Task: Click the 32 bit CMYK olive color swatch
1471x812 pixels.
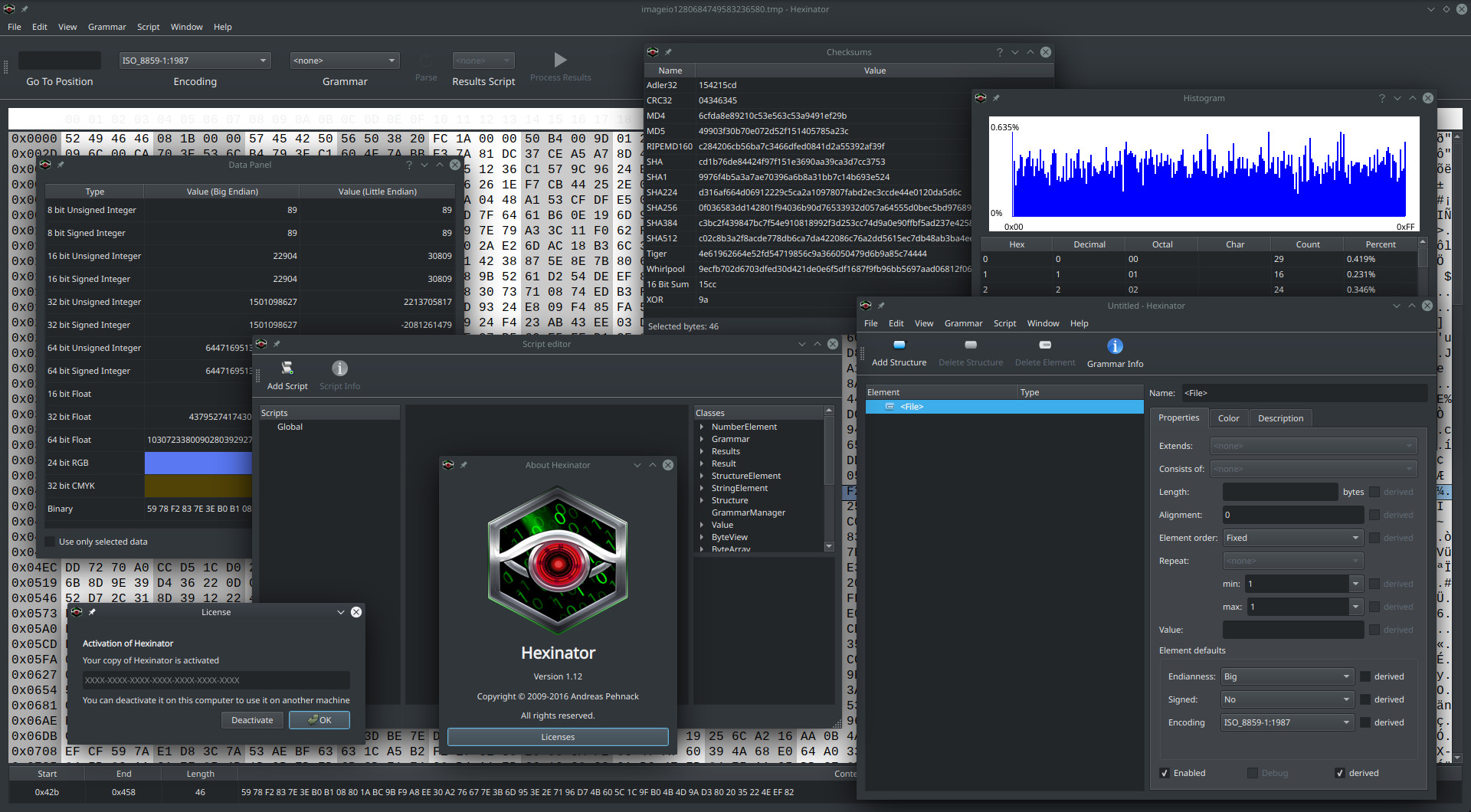Action: (x=198, y=486)
